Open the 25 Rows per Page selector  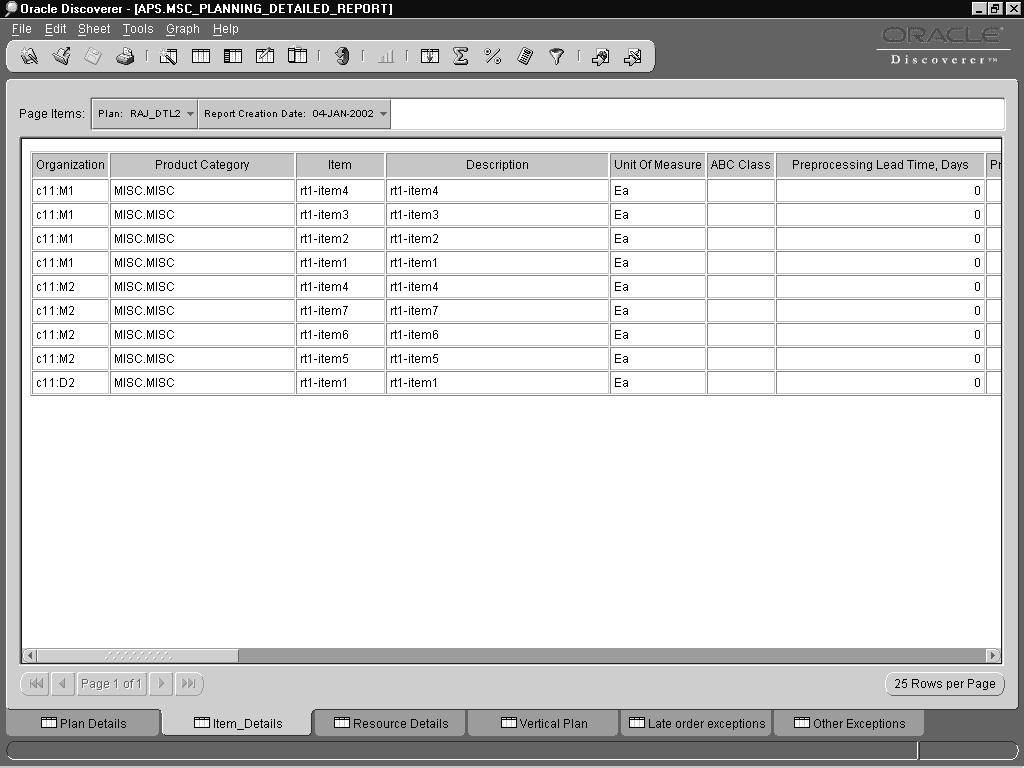pos(944,684)
